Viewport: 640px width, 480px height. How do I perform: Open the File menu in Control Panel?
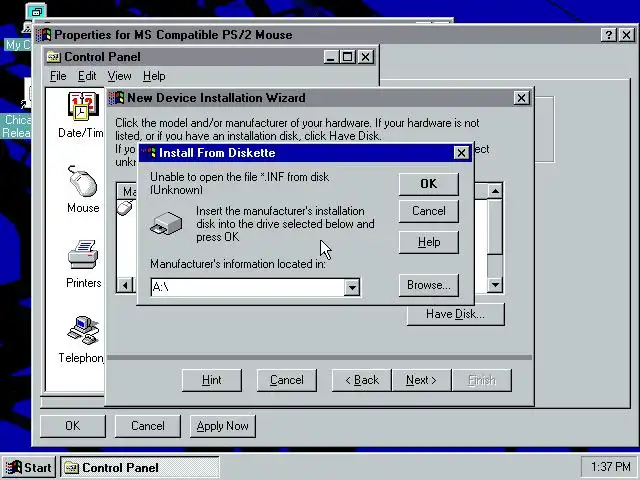point(58,76)
